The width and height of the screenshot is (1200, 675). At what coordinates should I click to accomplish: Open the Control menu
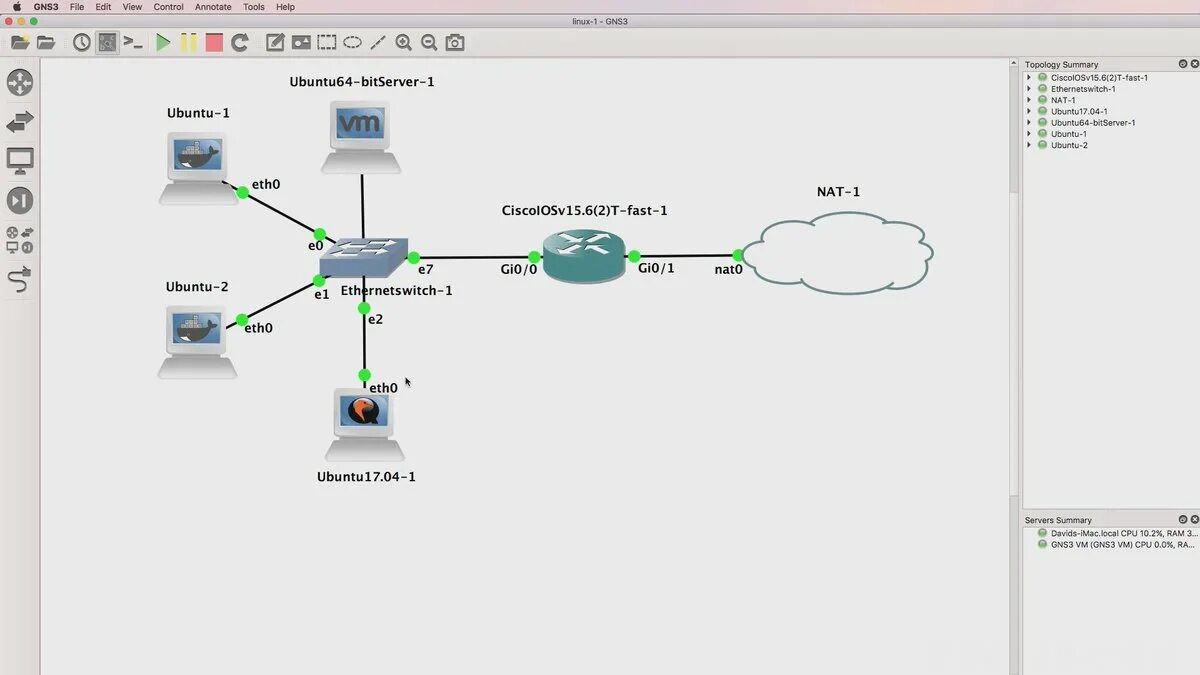(x=168, y=7)
